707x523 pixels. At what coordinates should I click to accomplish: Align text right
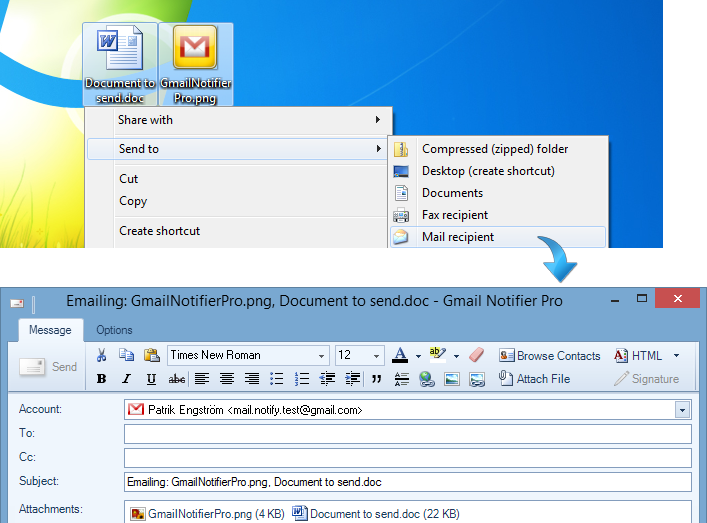coord(252,379)
